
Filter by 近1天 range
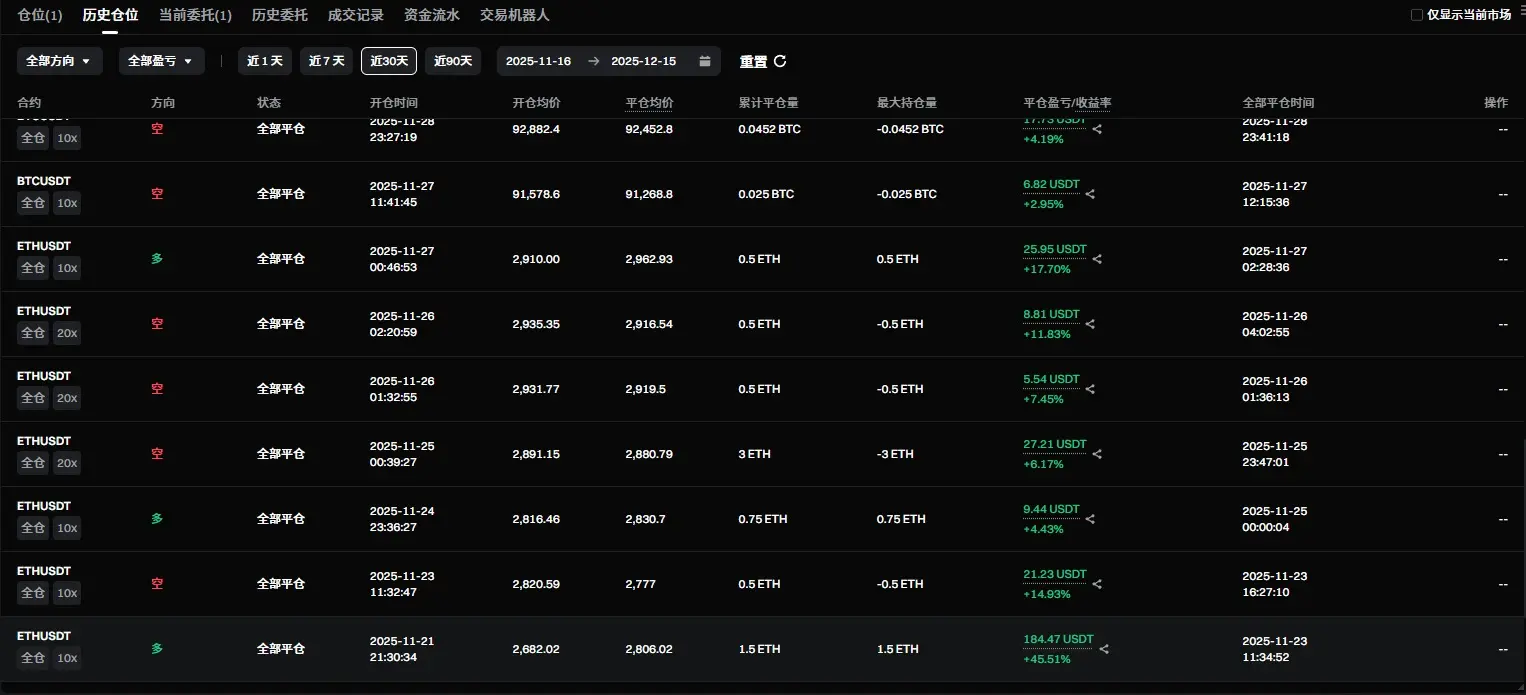point(265,61)
